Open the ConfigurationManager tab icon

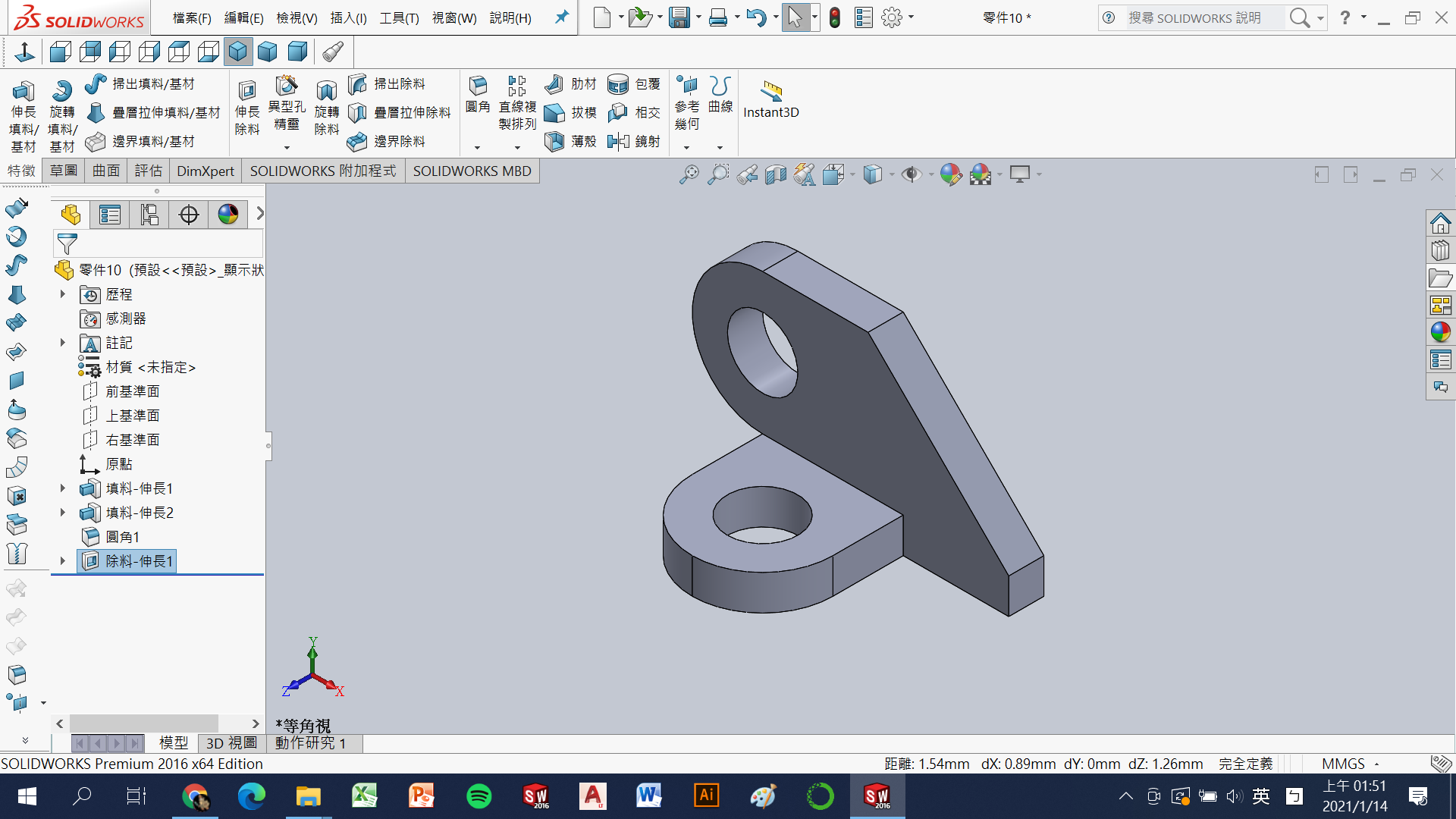click(x=149, y=215)
